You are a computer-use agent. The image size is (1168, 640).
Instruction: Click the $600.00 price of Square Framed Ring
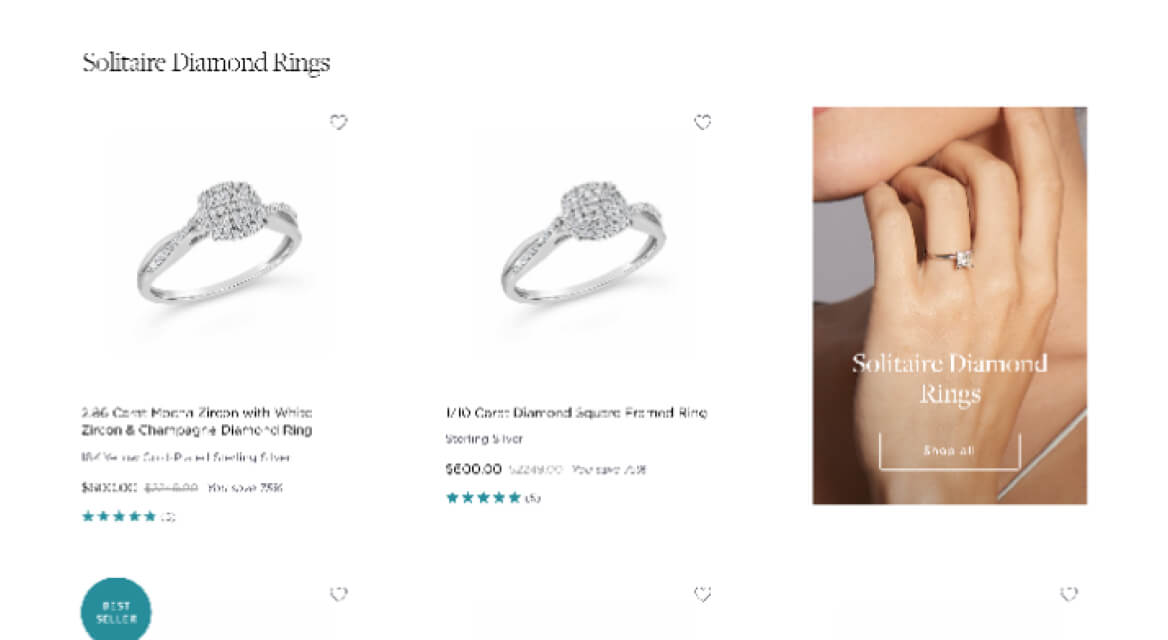(x=474, y=469)
